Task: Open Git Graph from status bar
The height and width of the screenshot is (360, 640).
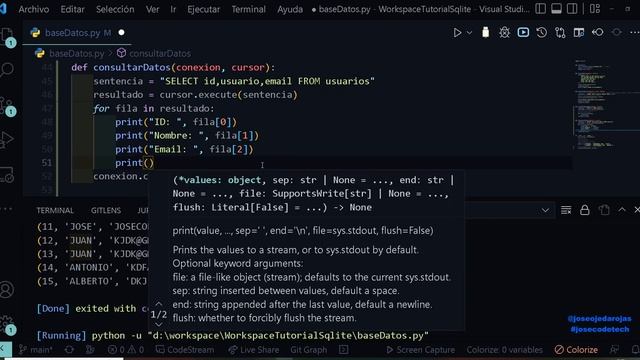Action: [309, 350]
